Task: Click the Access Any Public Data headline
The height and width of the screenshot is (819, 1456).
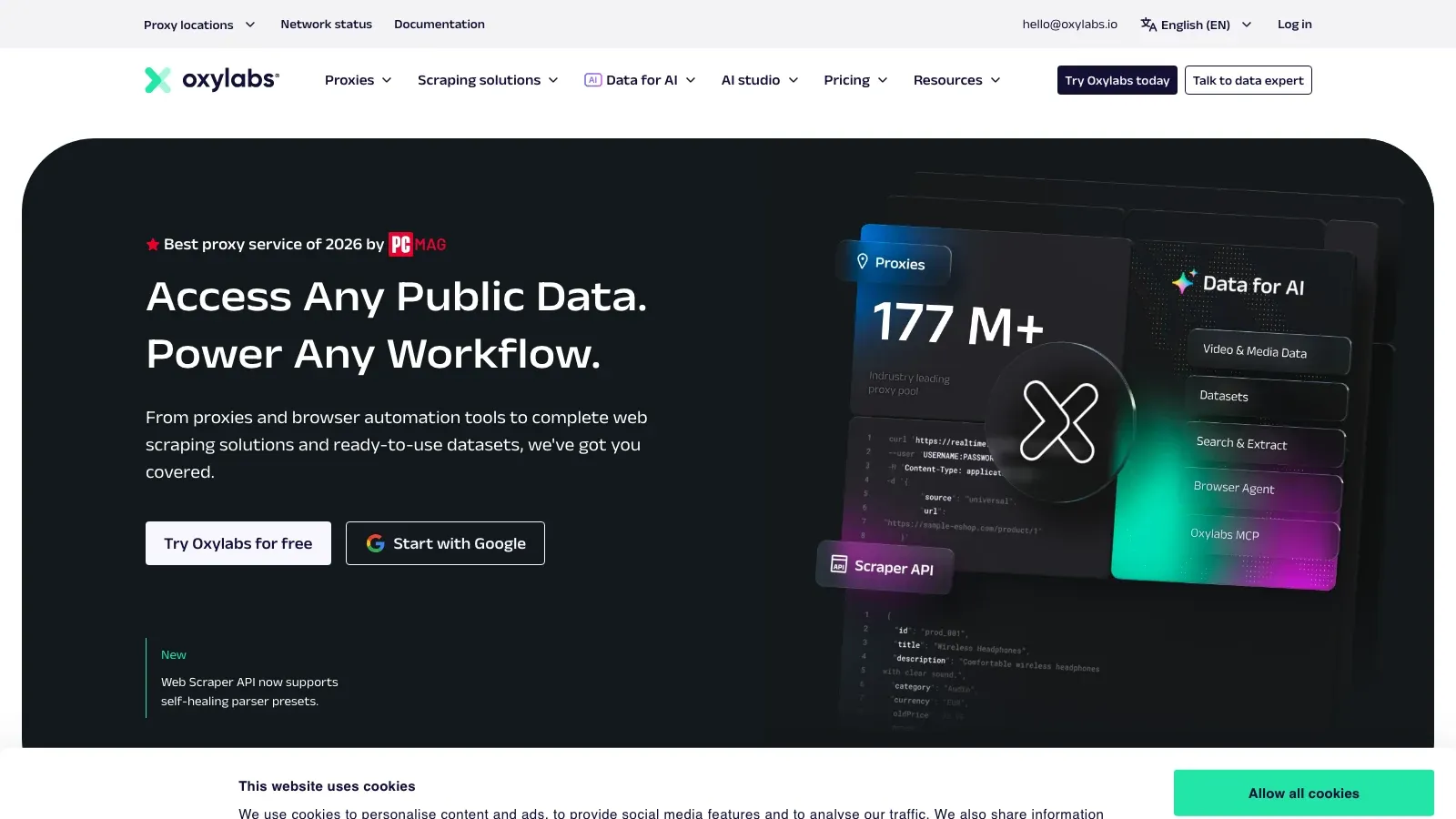Action: point(397,297)
